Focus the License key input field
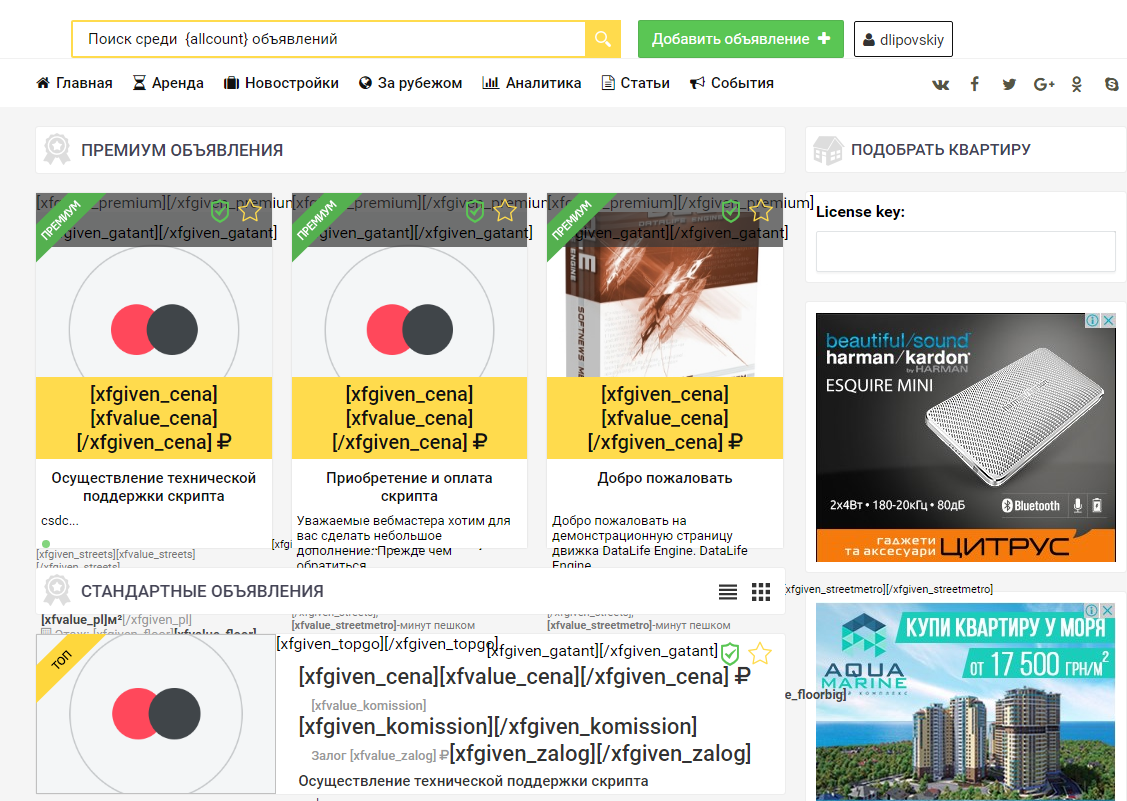The height and width of the screenshot is (801, 1127). pos(965,251)
